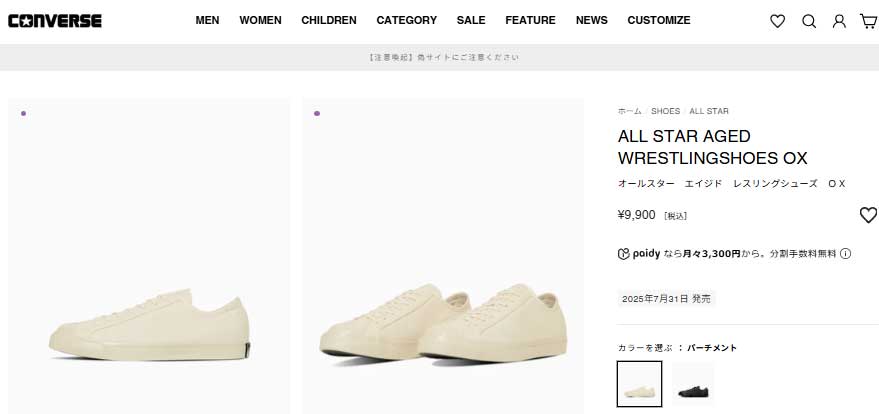This screenshot has width=879, height=414.
Task: Open the shopping cart icon
Action: click(868, 21)
